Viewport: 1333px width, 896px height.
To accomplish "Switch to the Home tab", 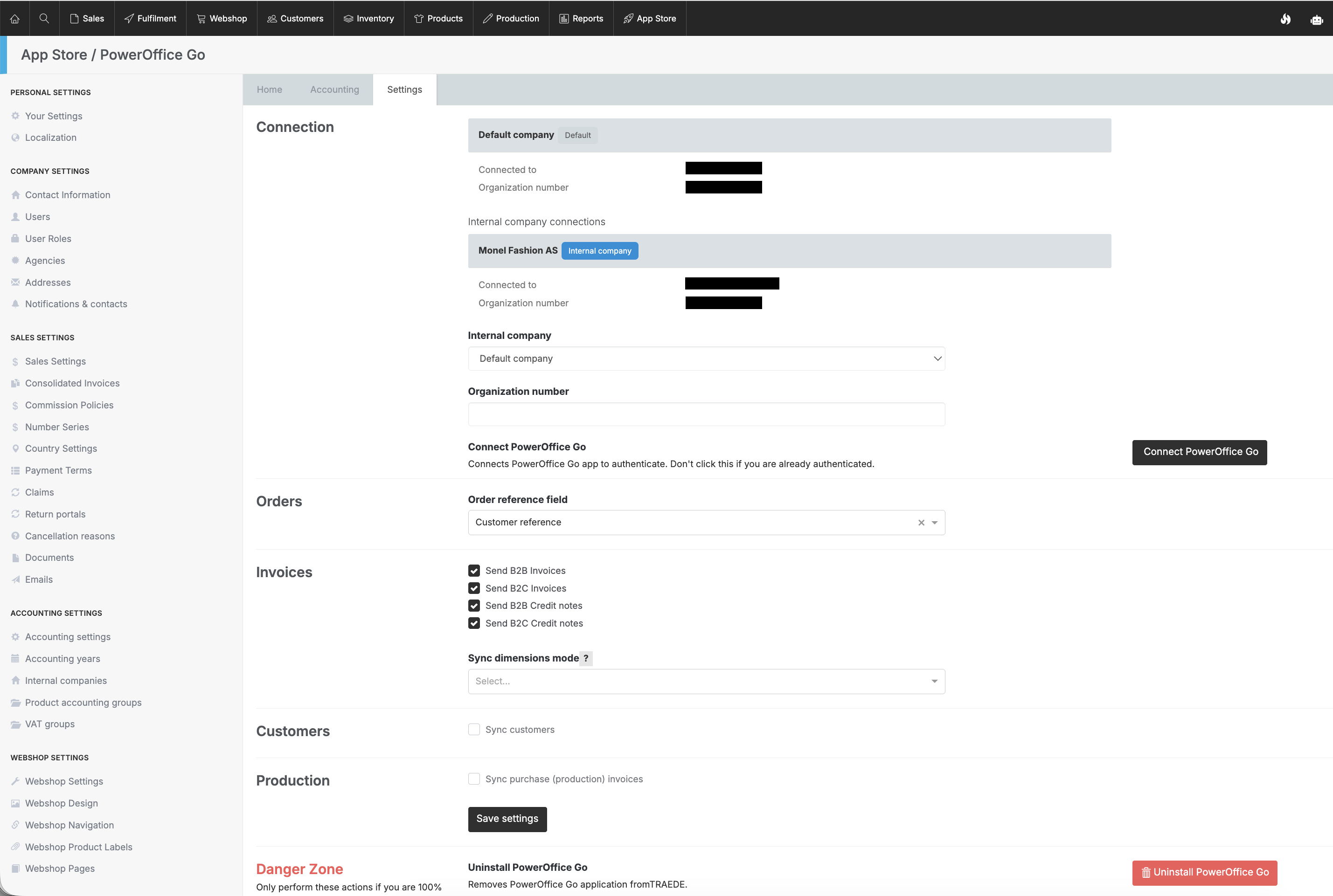I will click(x=269, y=90).
